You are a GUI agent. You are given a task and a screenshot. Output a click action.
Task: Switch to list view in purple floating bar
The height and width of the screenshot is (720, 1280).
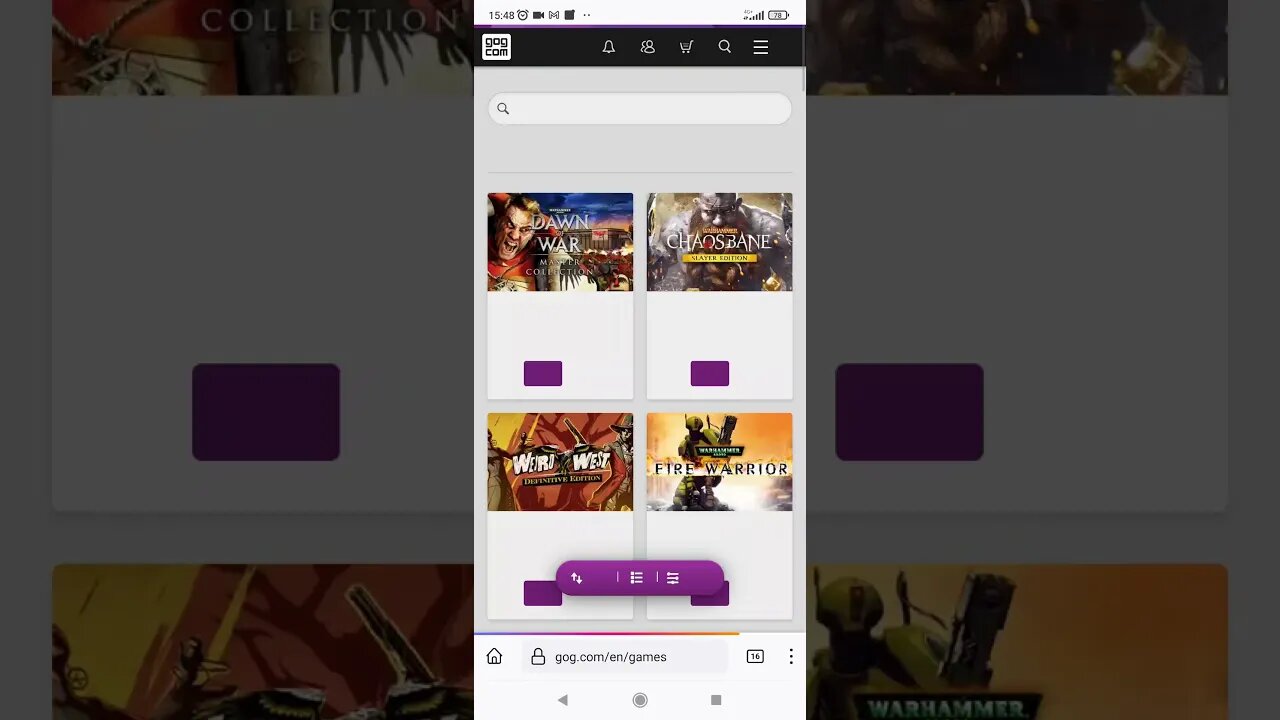click(636, 578)
